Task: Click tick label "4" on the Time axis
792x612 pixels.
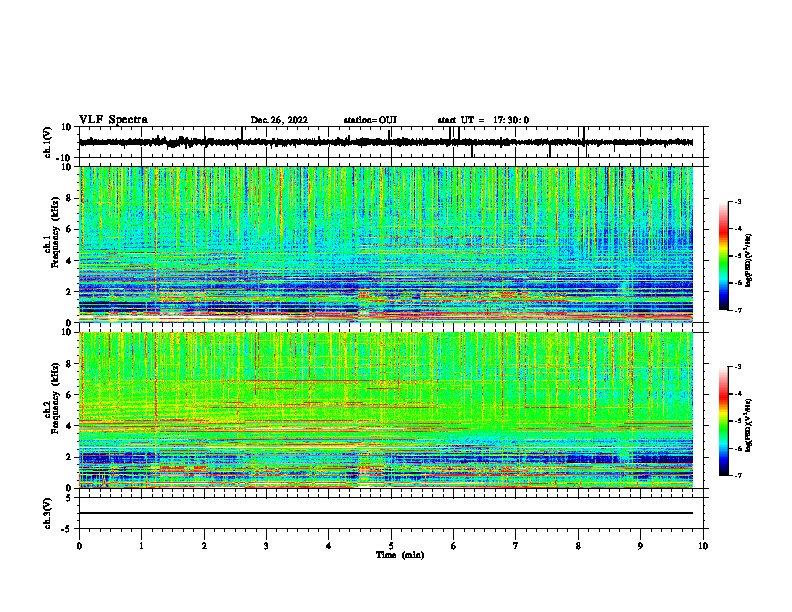Action: coord(329,546)
